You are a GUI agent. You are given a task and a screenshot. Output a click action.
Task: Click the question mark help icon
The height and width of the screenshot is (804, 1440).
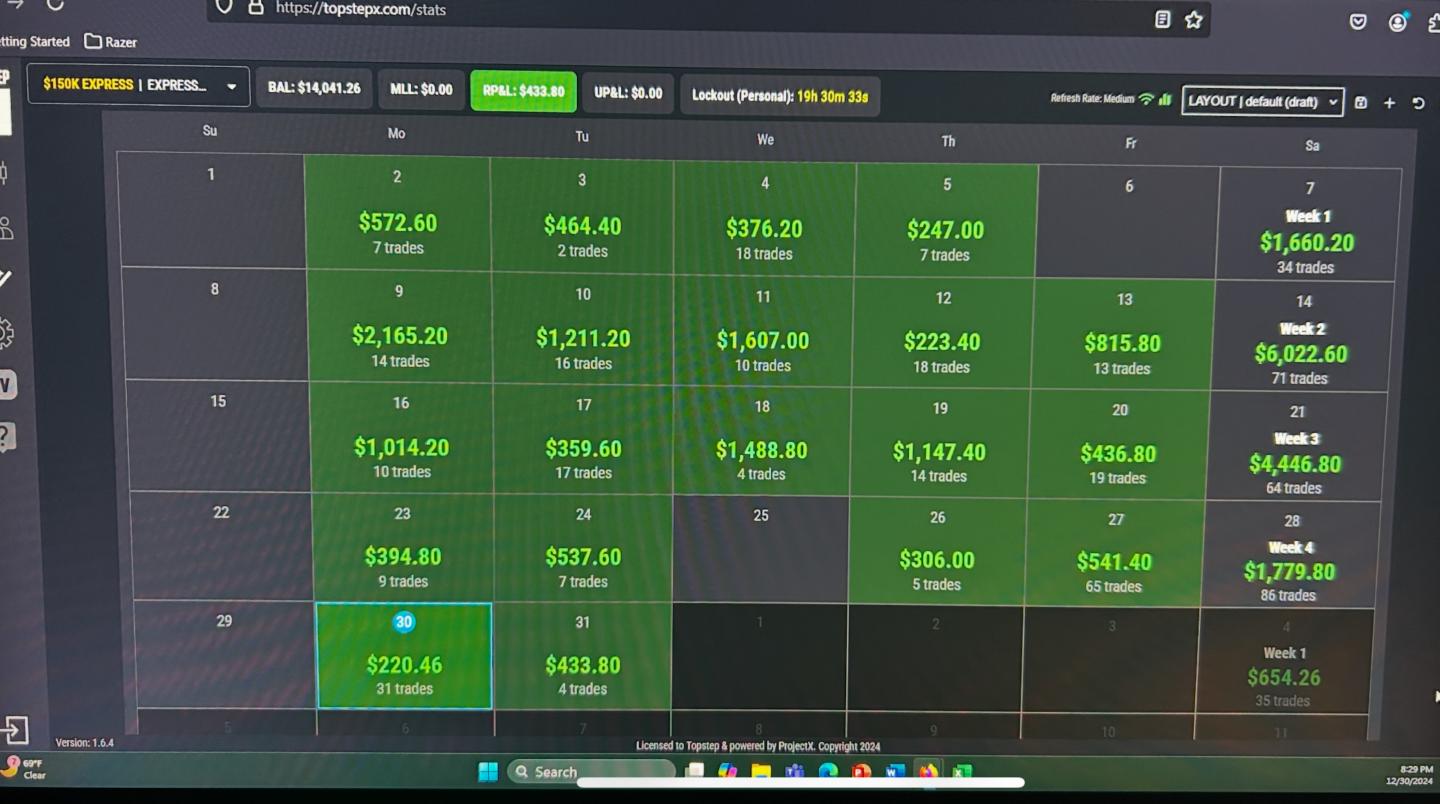pos(6,437)
